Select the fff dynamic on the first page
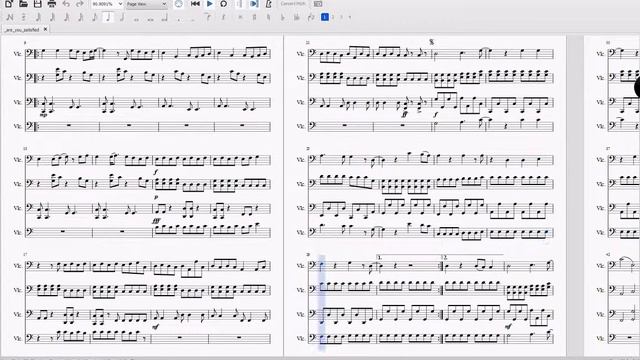This screenshot has height=360, width=640. point(156,221)
